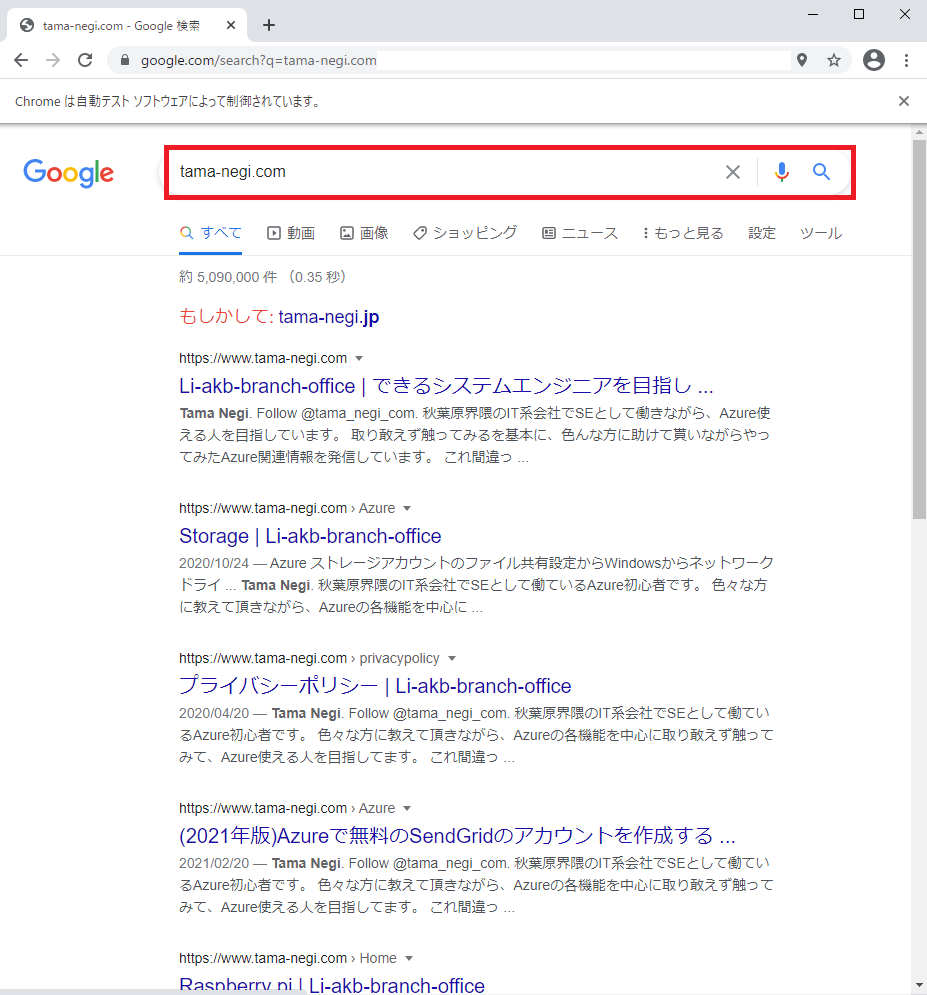Start voice search with the microphone
The height and width of the screenshot is (995, 927).
[x=782, y=172]
